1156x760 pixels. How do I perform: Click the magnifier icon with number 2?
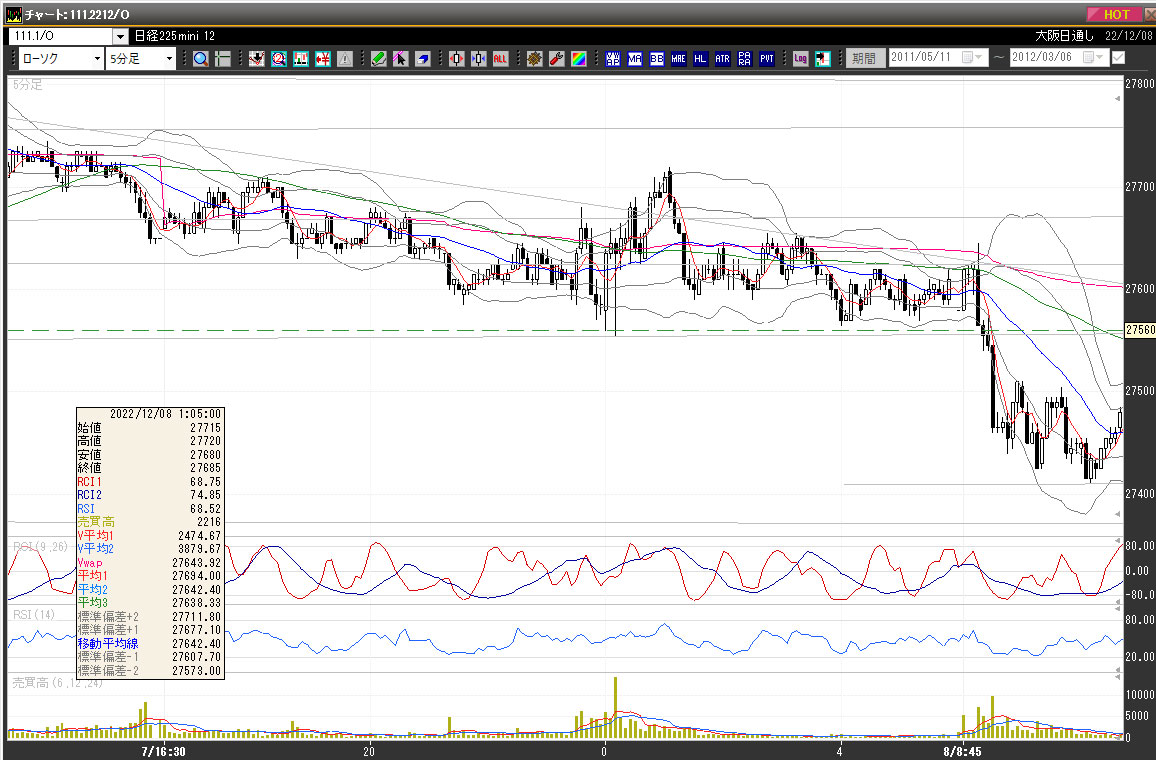point(279,58)
